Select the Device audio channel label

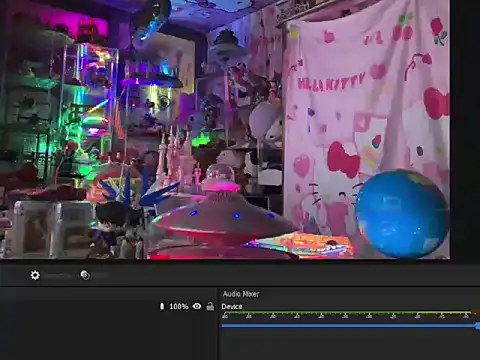coord(232,306)
